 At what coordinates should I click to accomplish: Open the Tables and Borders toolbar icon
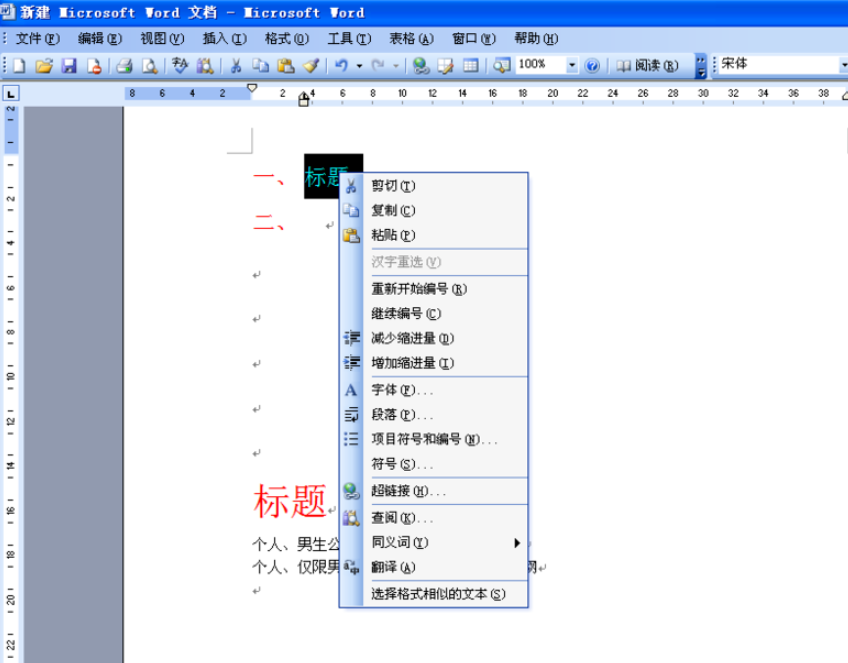coord(446,66)
